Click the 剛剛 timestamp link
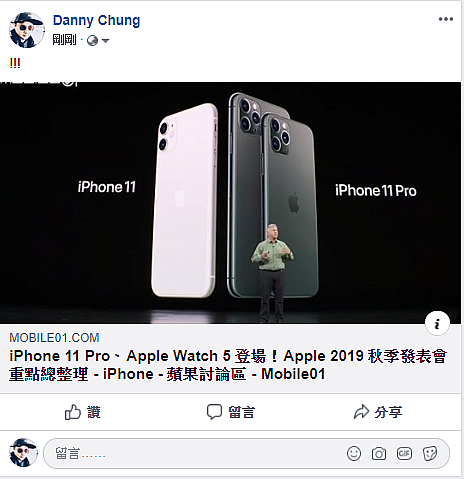Screen dimensions: 464x479 [x=64, y=40]
